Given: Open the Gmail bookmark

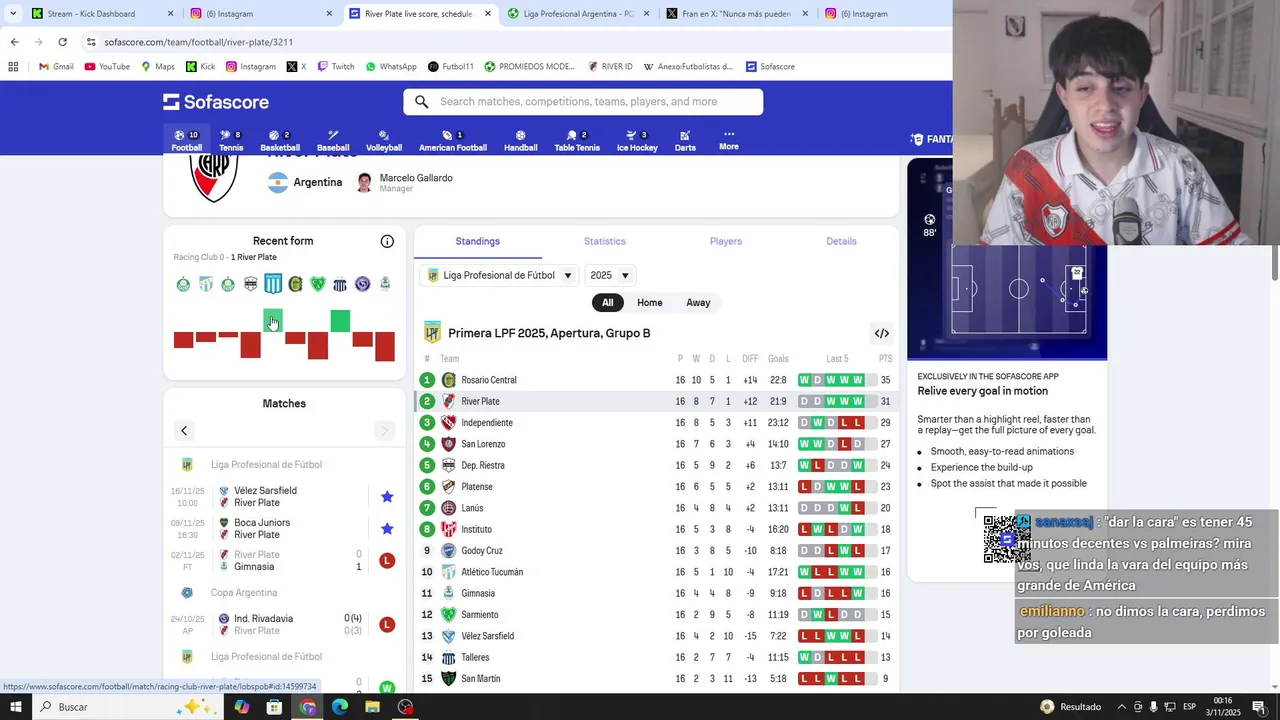Looking at the screenshot, I should (56, 67).
